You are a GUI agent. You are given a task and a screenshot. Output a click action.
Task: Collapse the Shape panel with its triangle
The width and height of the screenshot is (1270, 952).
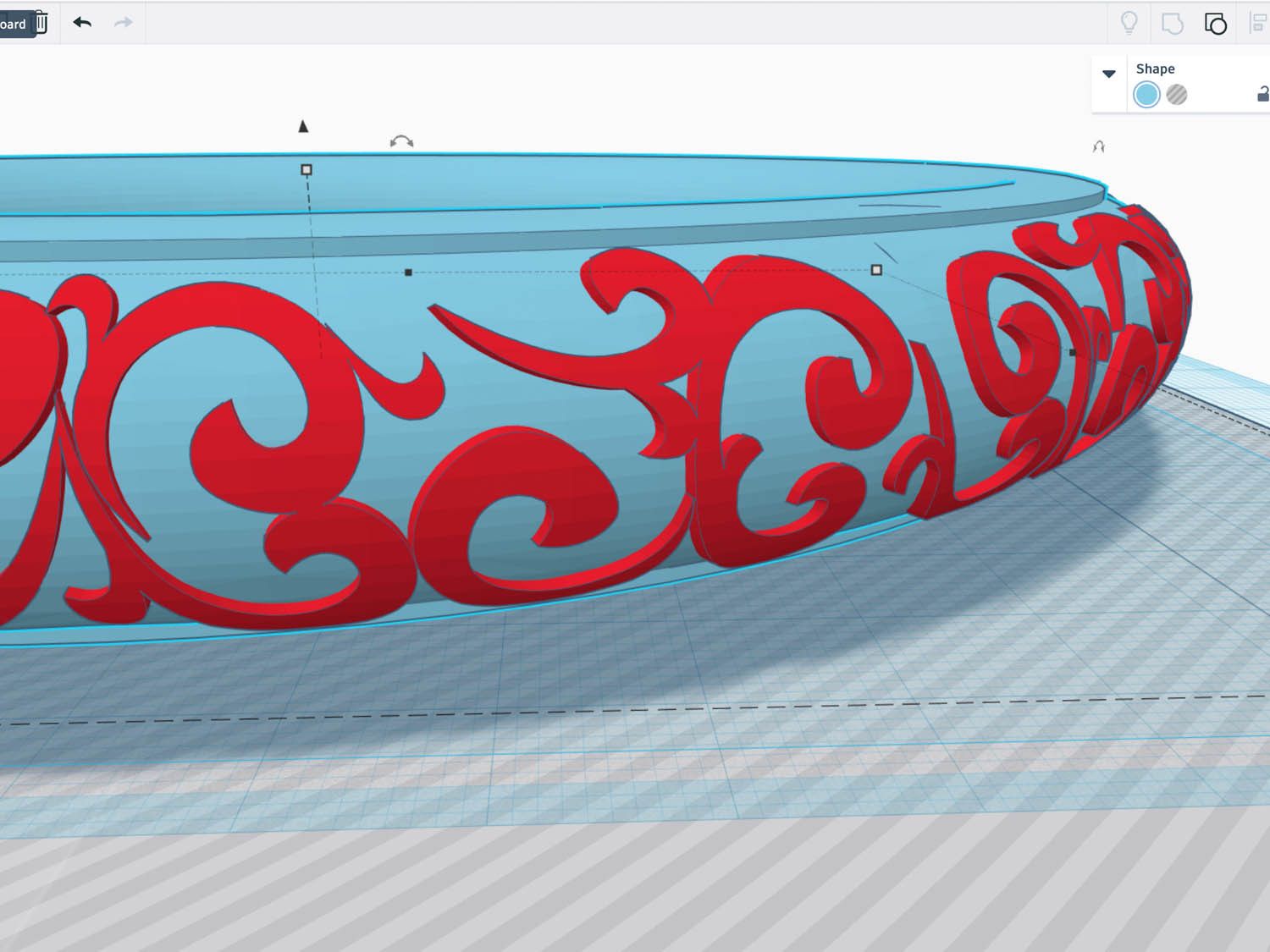coord(1108,74)
